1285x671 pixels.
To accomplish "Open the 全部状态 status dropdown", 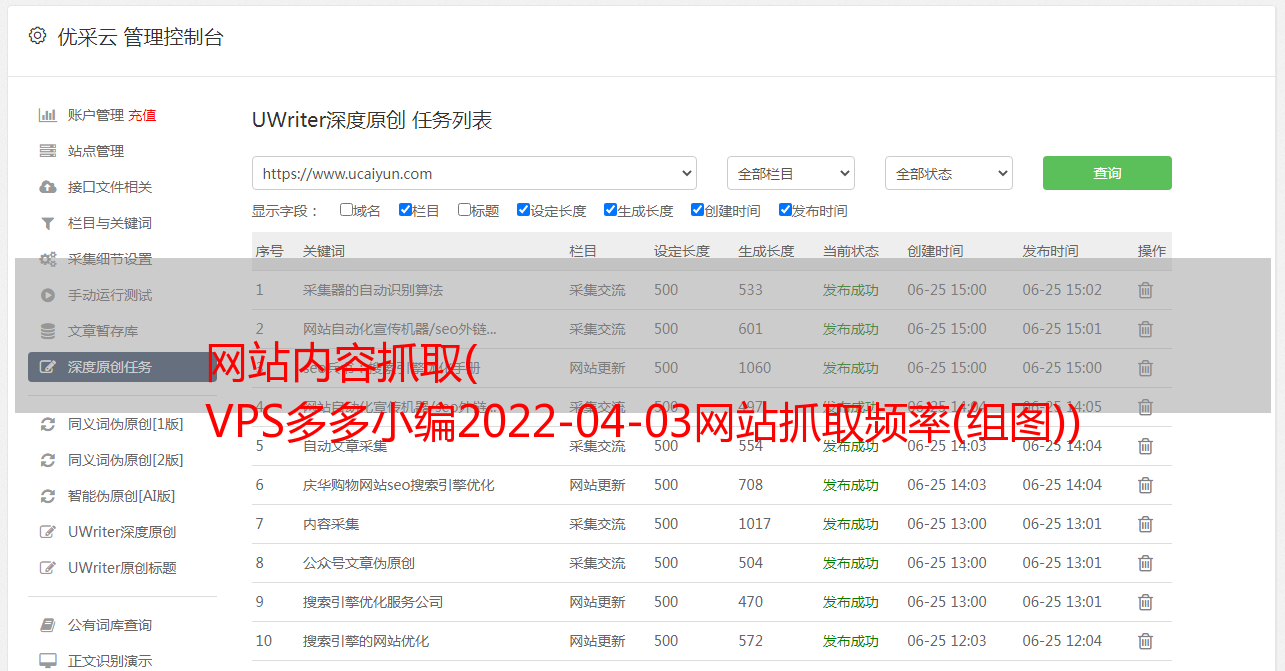I will [x=948, y=173].
